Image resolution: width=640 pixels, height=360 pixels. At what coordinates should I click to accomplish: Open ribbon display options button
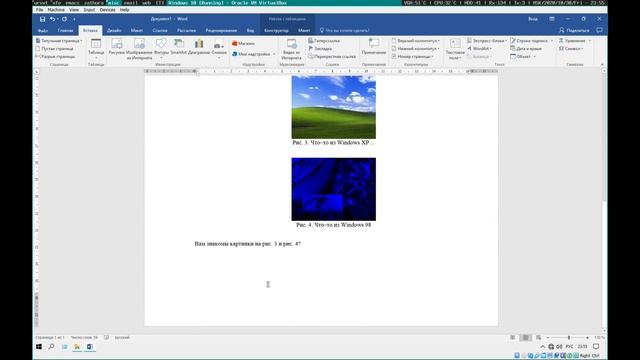[552, 19]
